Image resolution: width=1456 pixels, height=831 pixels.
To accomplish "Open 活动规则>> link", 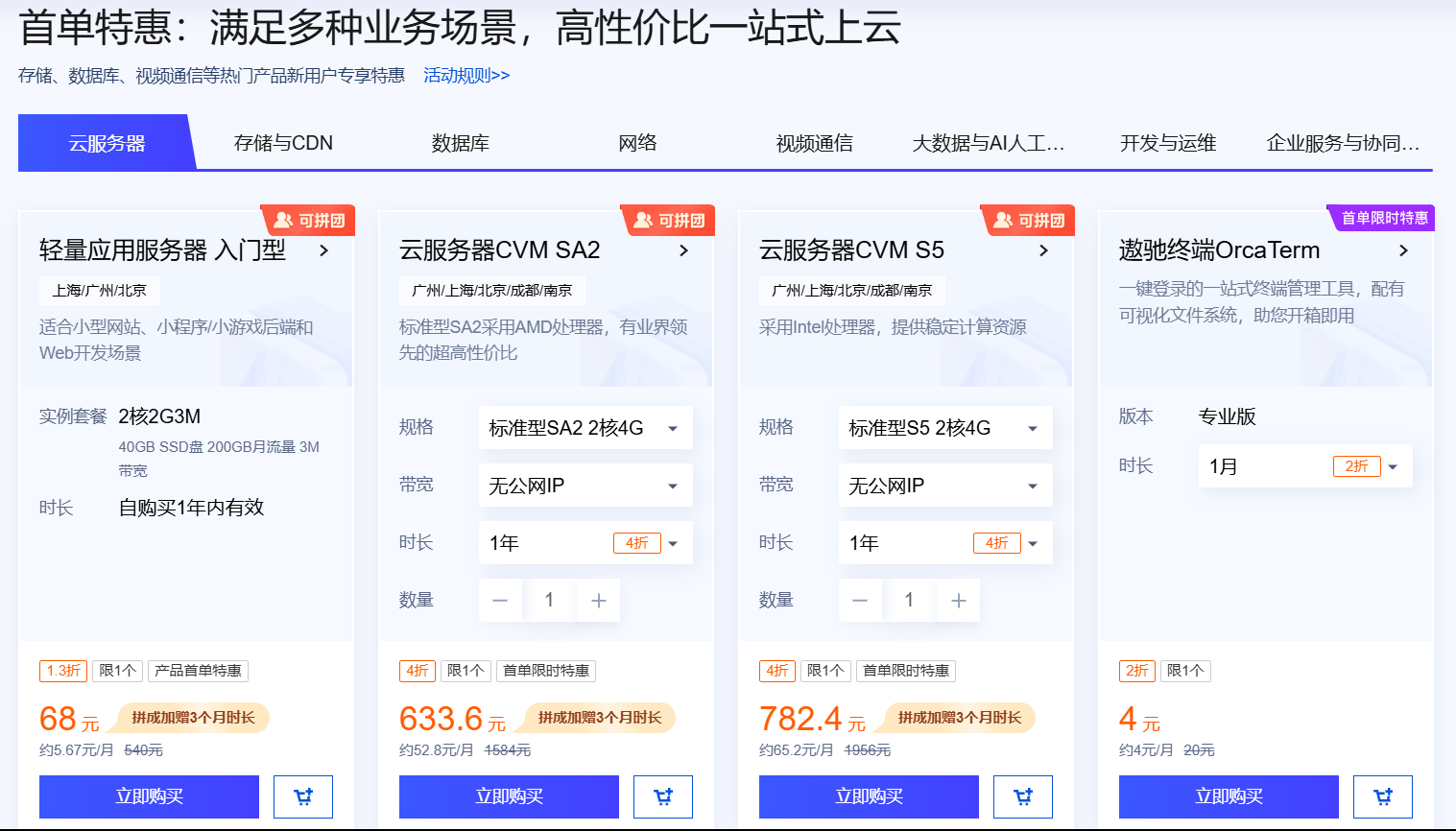I will click(x=466, y=75).
